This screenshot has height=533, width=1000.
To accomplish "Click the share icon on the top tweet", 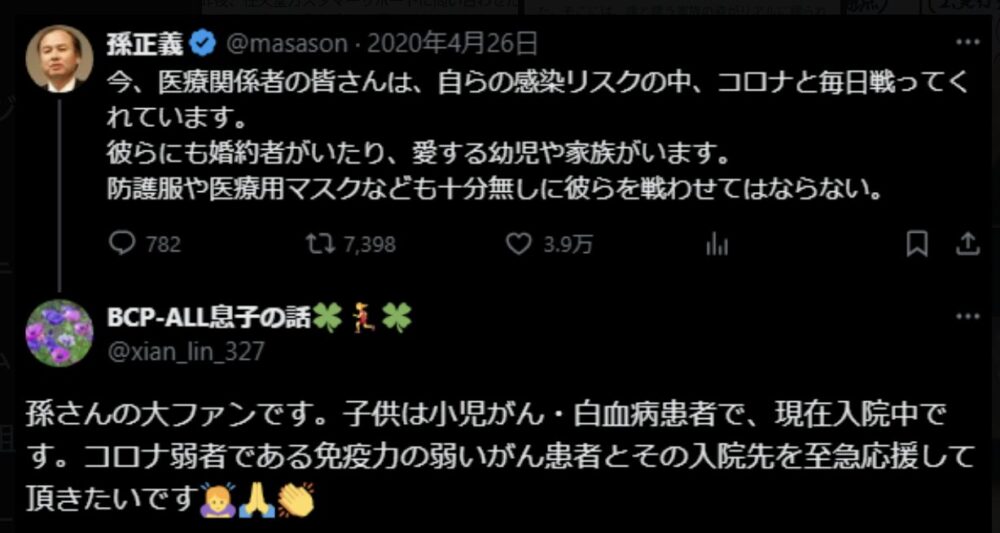I will 967,244.
